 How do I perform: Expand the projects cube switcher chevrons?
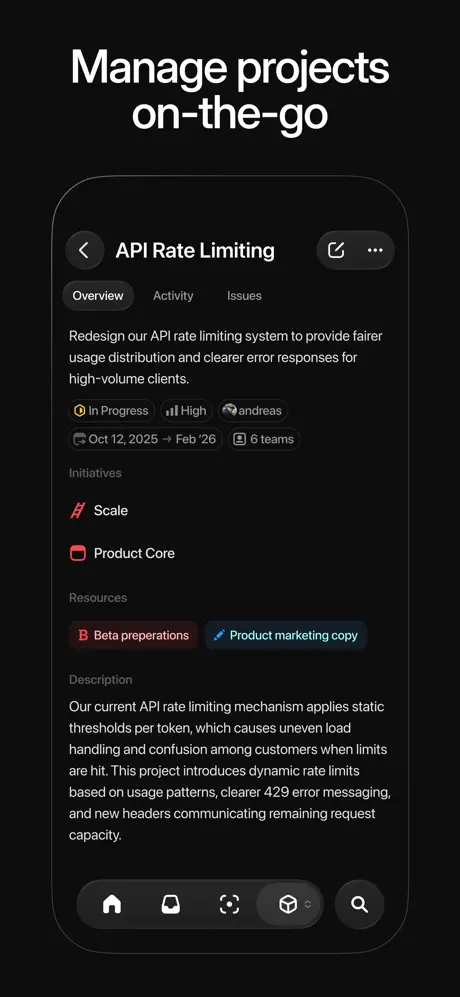coord(307,904)
